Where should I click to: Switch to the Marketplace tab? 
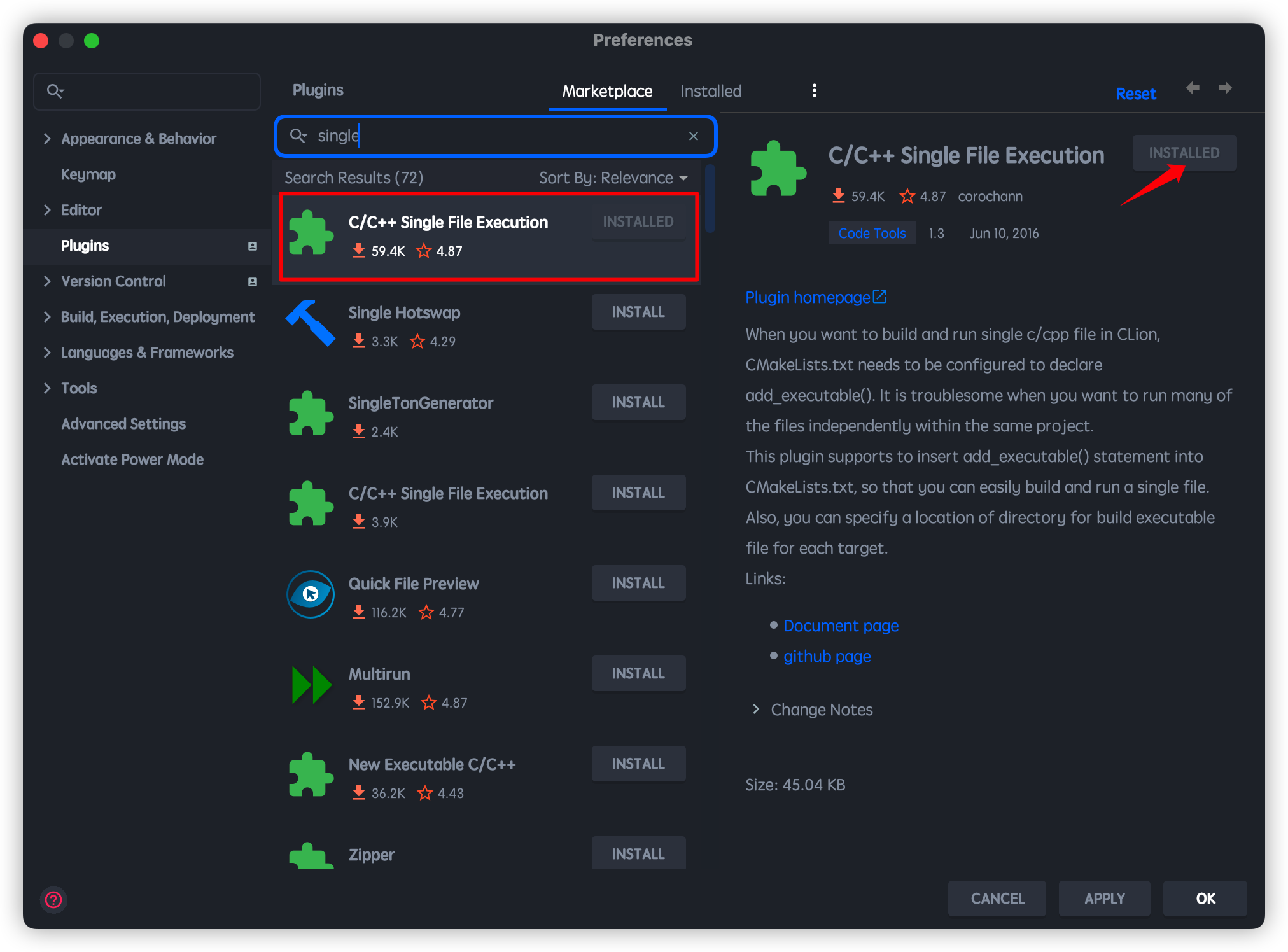[607, 91]
